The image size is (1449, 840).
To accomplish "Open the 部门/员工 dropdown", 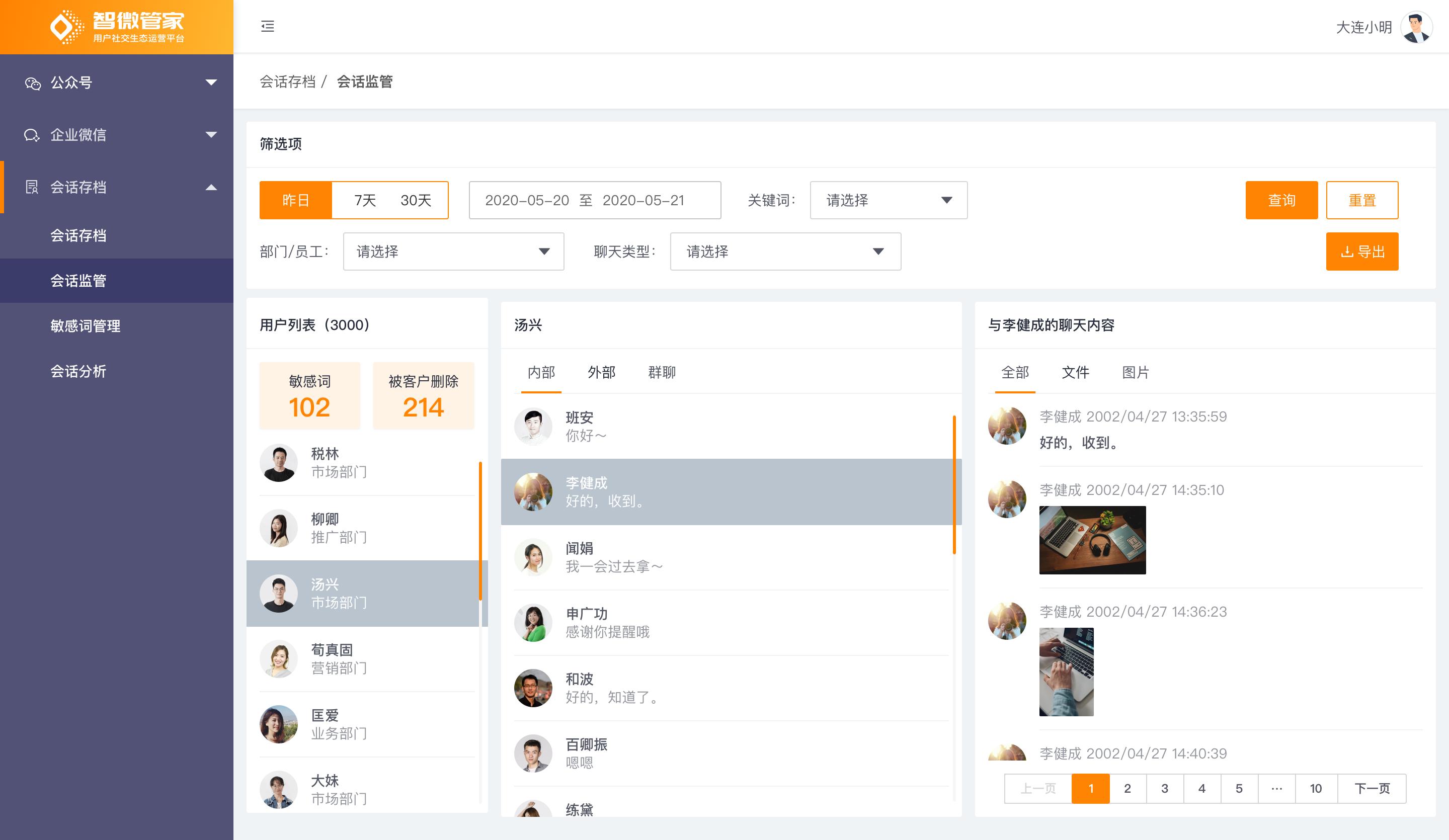I will pos(453,251).
